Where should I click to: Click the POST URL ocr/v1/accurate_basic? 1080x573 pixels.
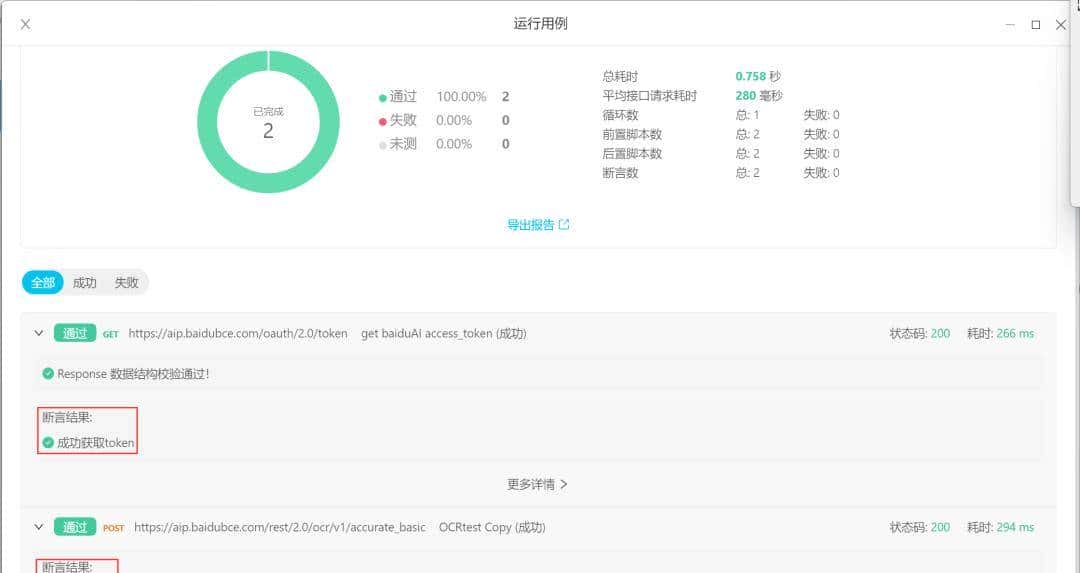[x=280, y=527]
